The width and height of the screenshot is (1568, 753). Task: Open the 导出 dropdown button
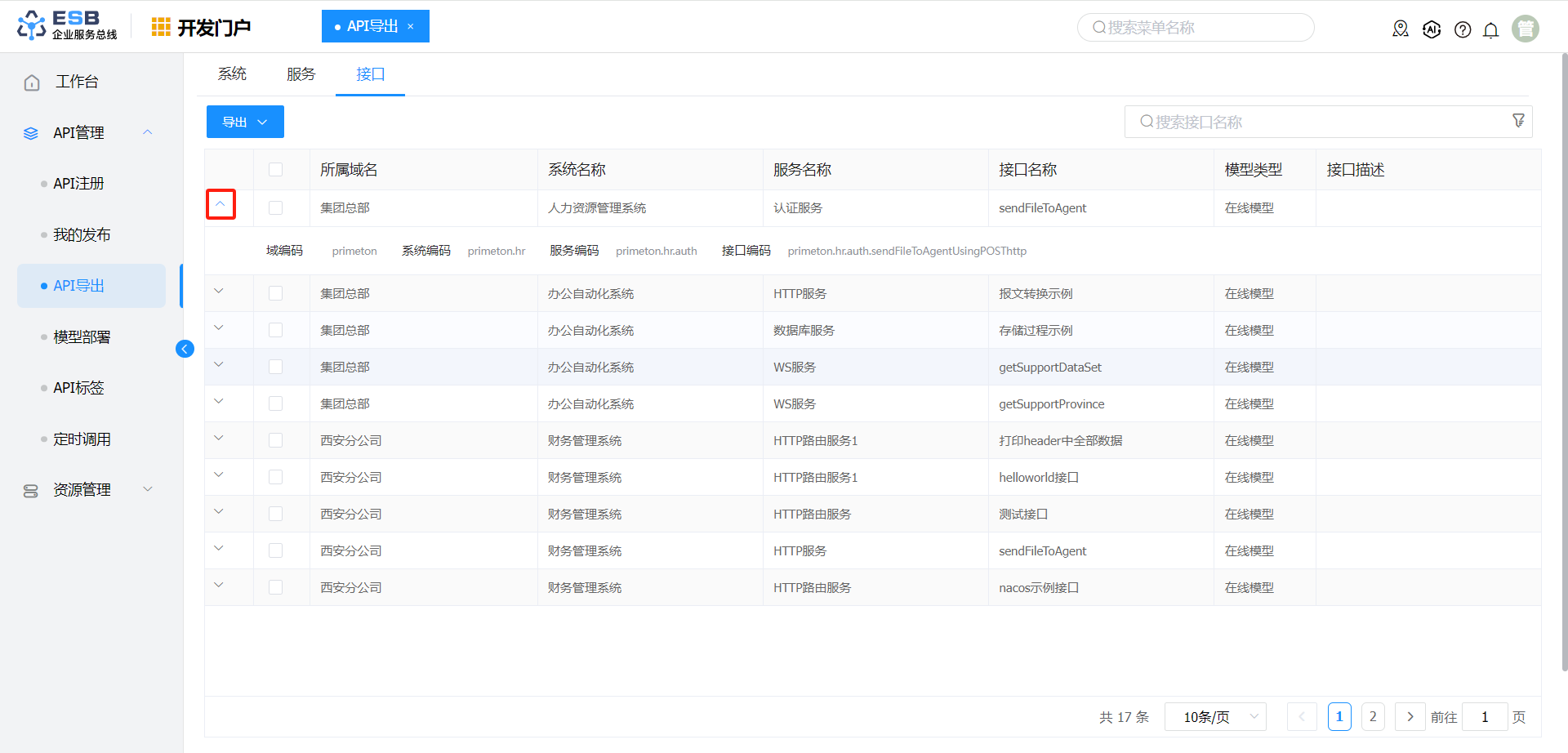point(245,122)
